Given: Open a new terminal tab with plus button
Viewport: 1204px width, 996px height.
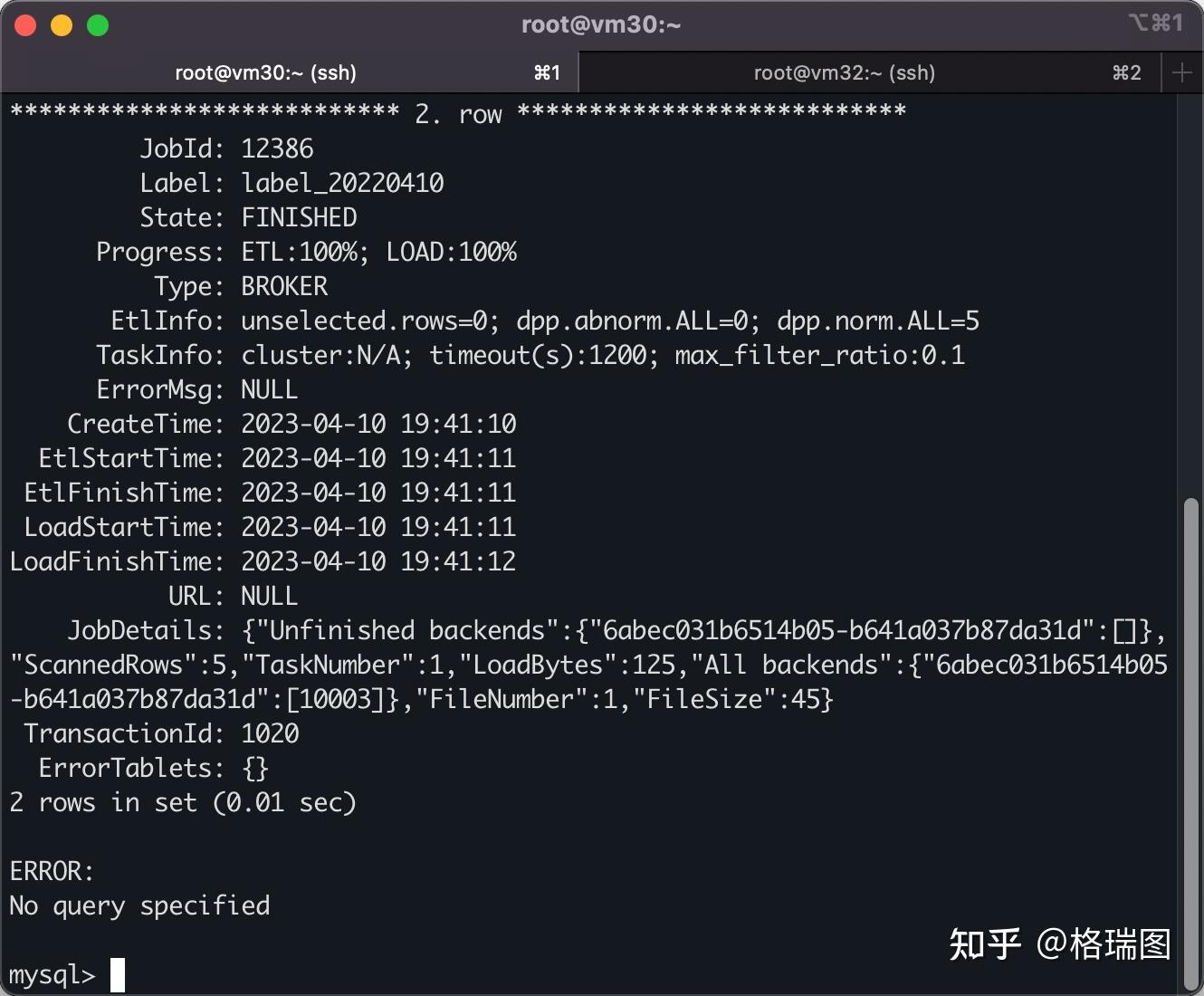Looking at the screenshot, I should tap(1183, 72).
